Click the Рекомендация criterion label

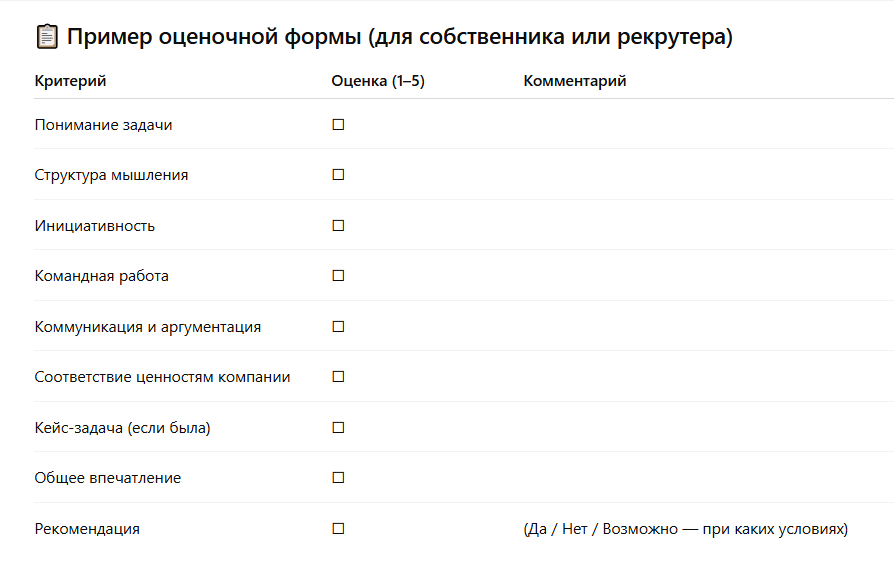coord(87,529)
